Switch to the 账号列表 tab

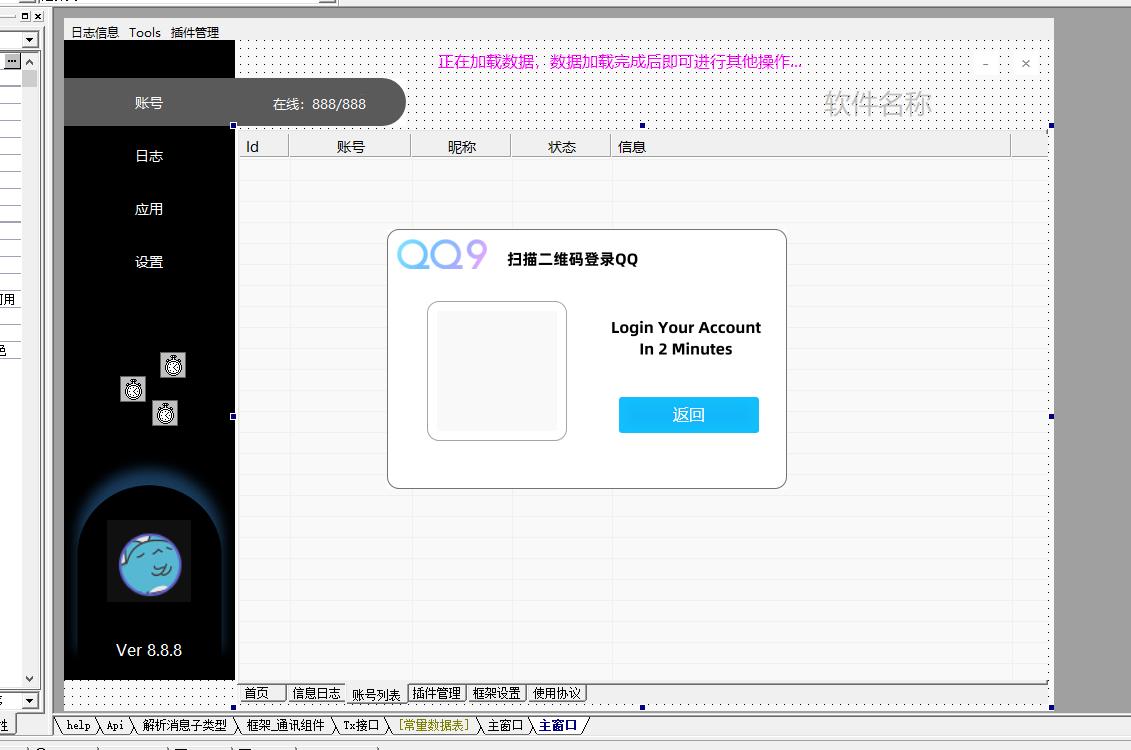click(376, 694)
